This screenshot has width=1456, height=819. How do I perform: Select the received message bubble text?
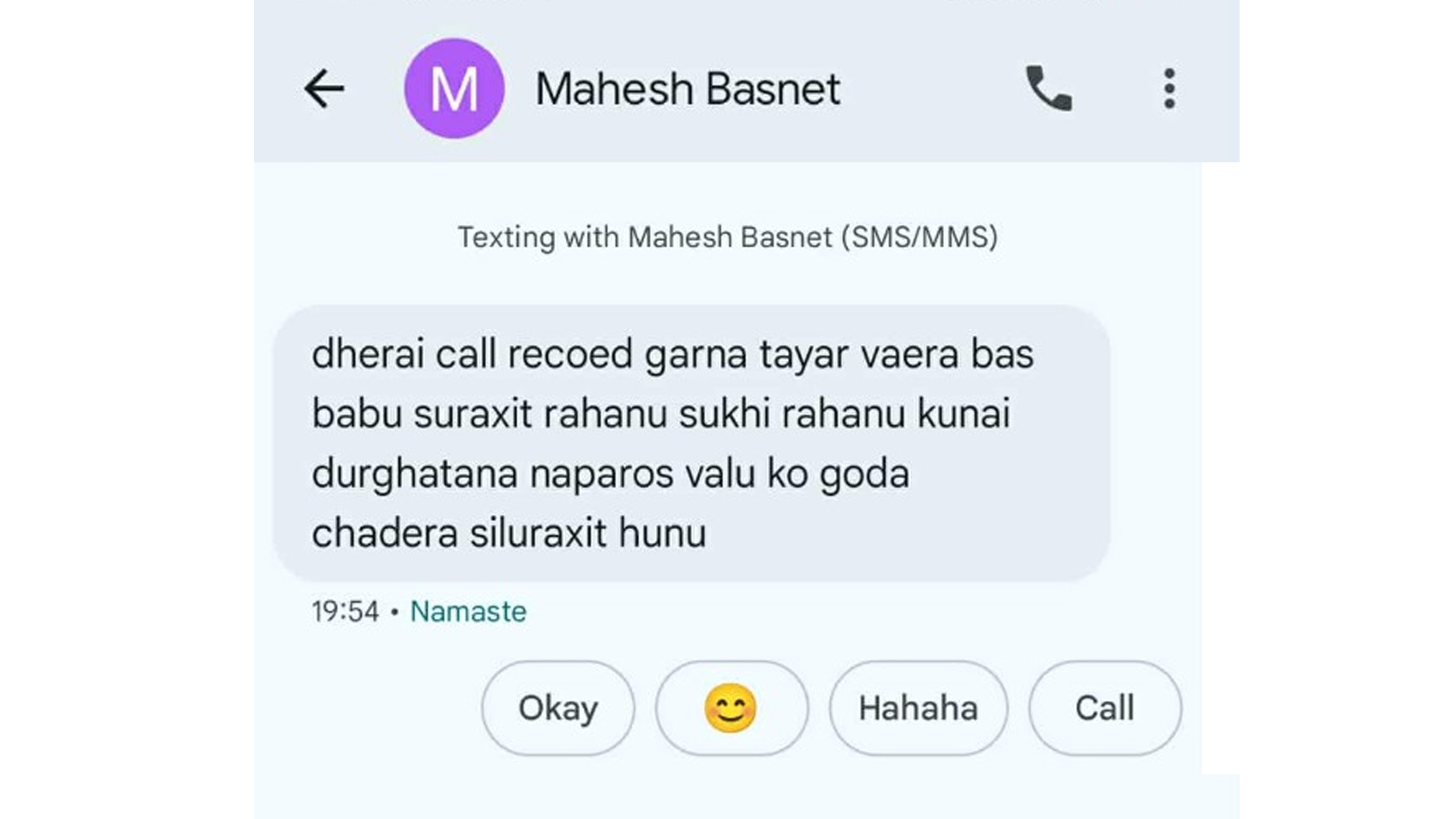coord(692,444)
